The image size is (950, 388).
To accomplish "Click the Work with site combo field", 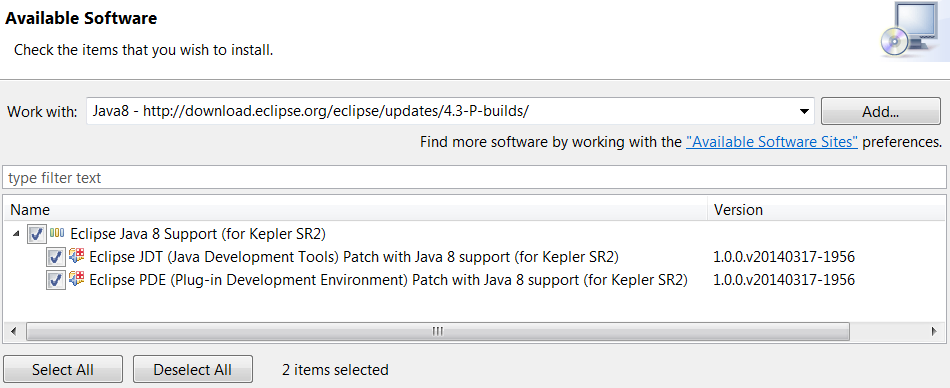I will 450,112.
